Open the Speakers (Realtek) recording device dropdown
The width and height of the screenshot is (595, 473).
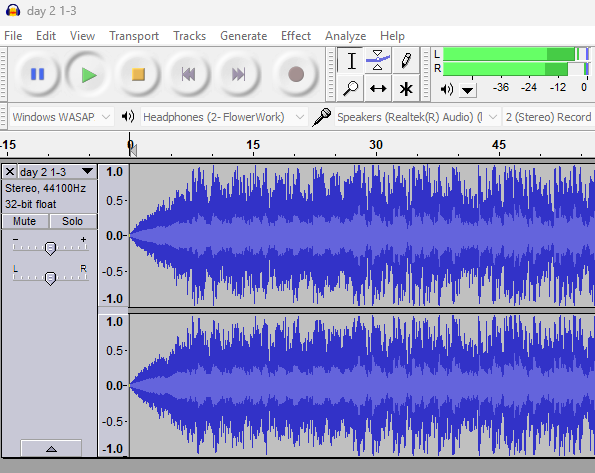click(417, 117)
